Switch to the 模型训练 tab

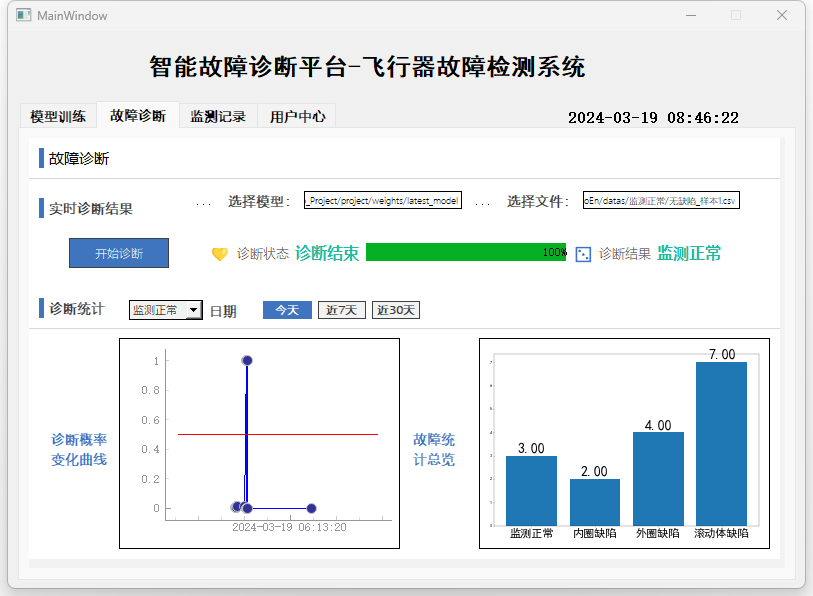tap(58, 116)
